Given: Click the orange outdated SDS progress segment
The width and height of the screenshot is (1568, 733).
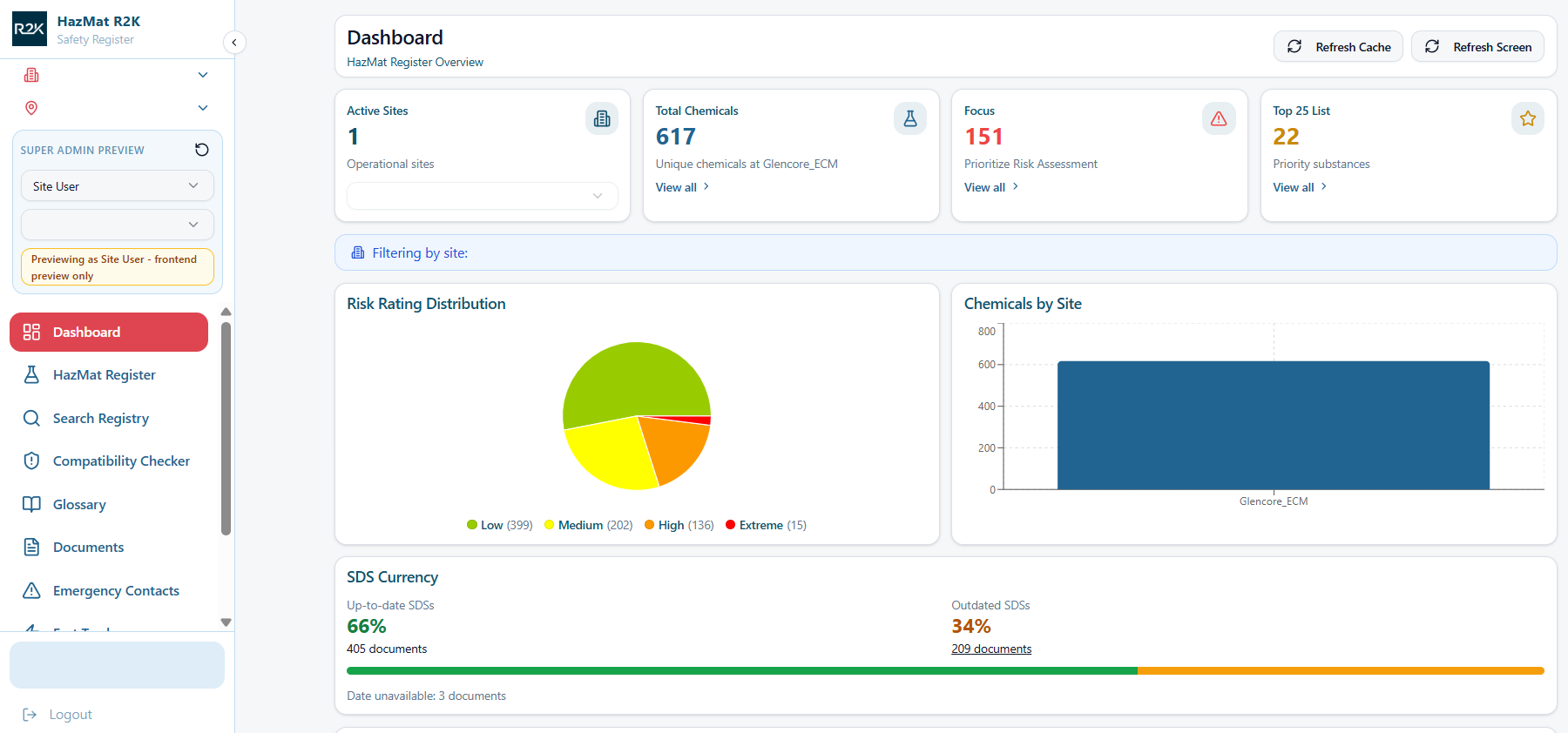Looking at the screenshot, I should click(1341, 670).
